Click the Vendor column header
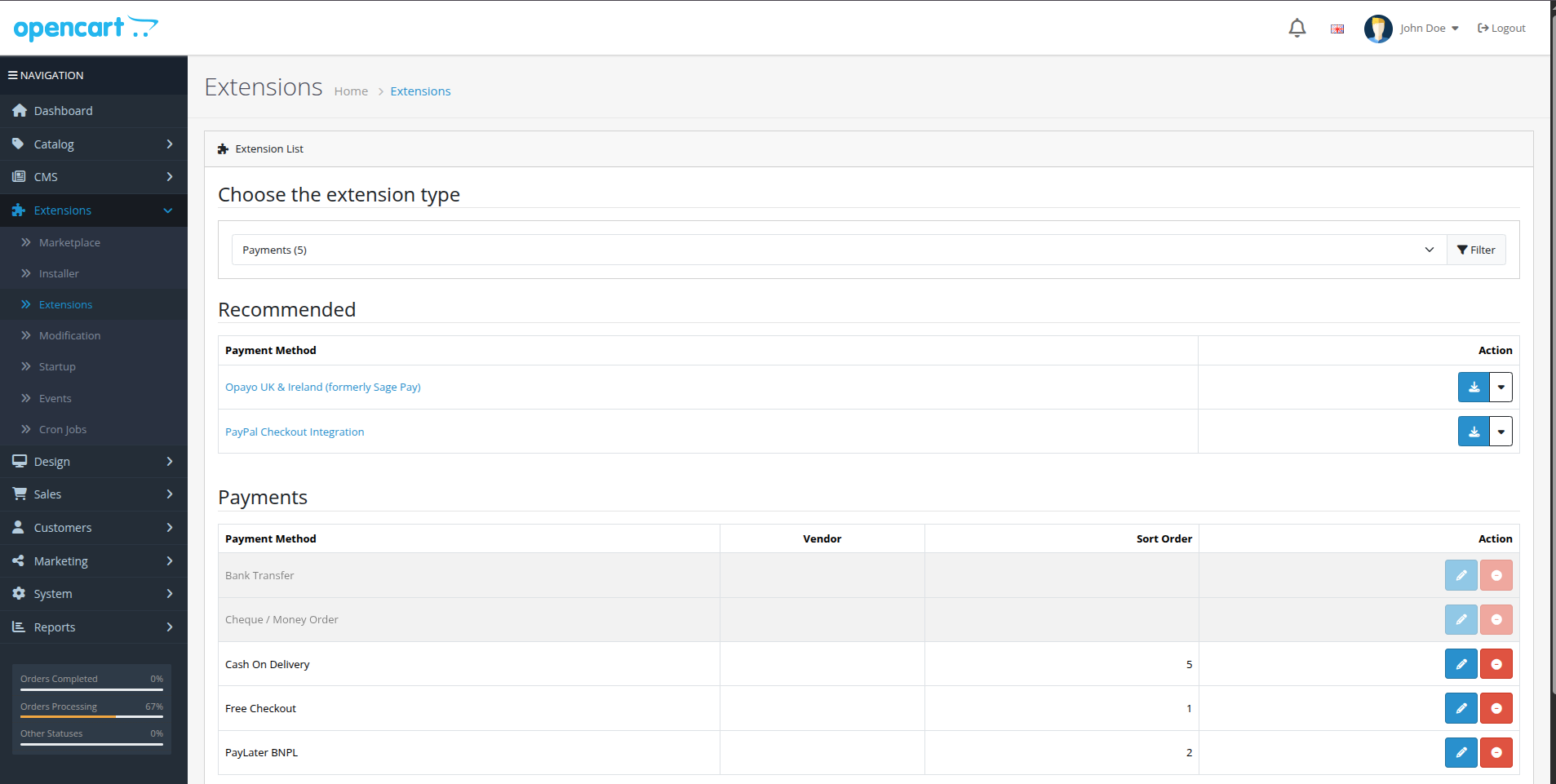Screen dimensions: 1556x784 click(x=822, y=538)
